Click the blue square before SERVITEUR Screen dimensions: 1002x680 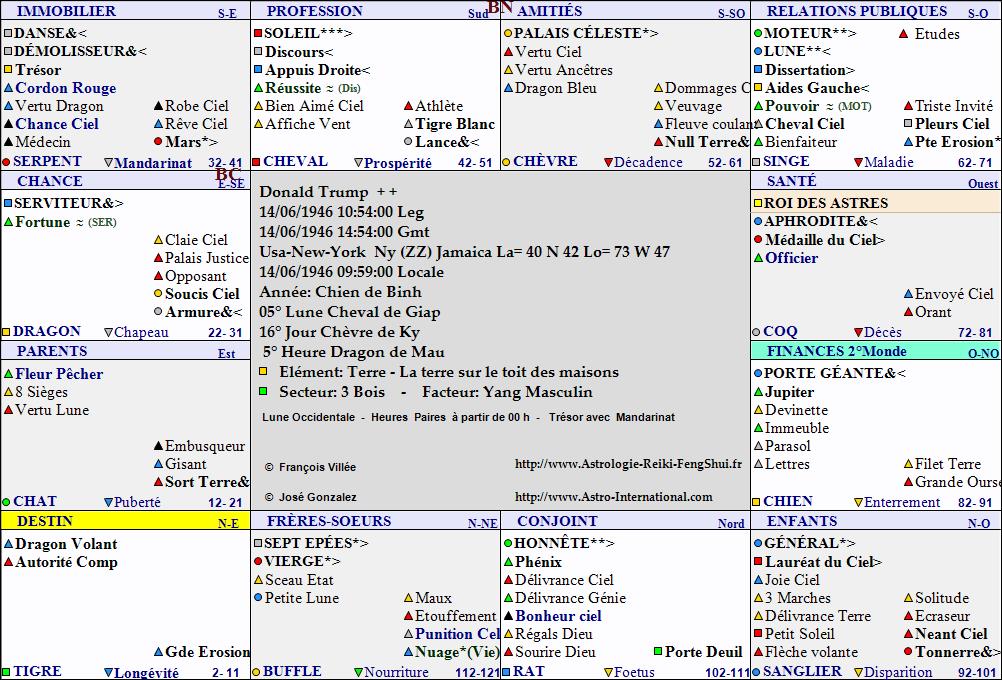point(8,203)
